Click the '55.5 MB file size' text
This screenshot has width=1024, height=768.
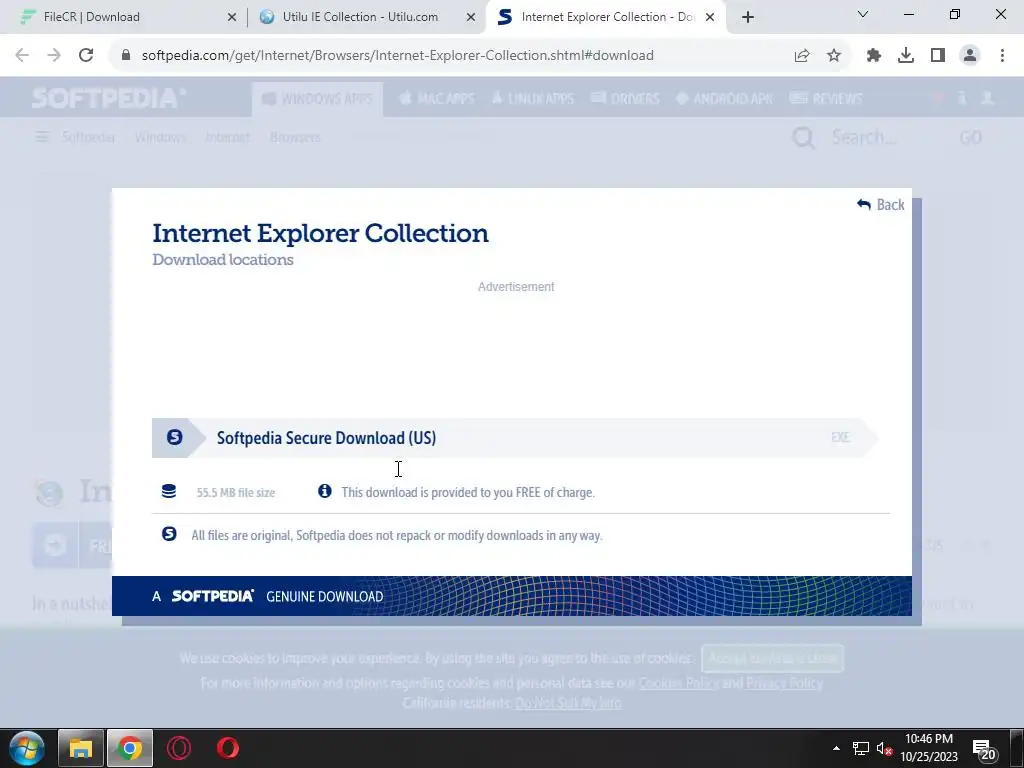click(236, 492)
